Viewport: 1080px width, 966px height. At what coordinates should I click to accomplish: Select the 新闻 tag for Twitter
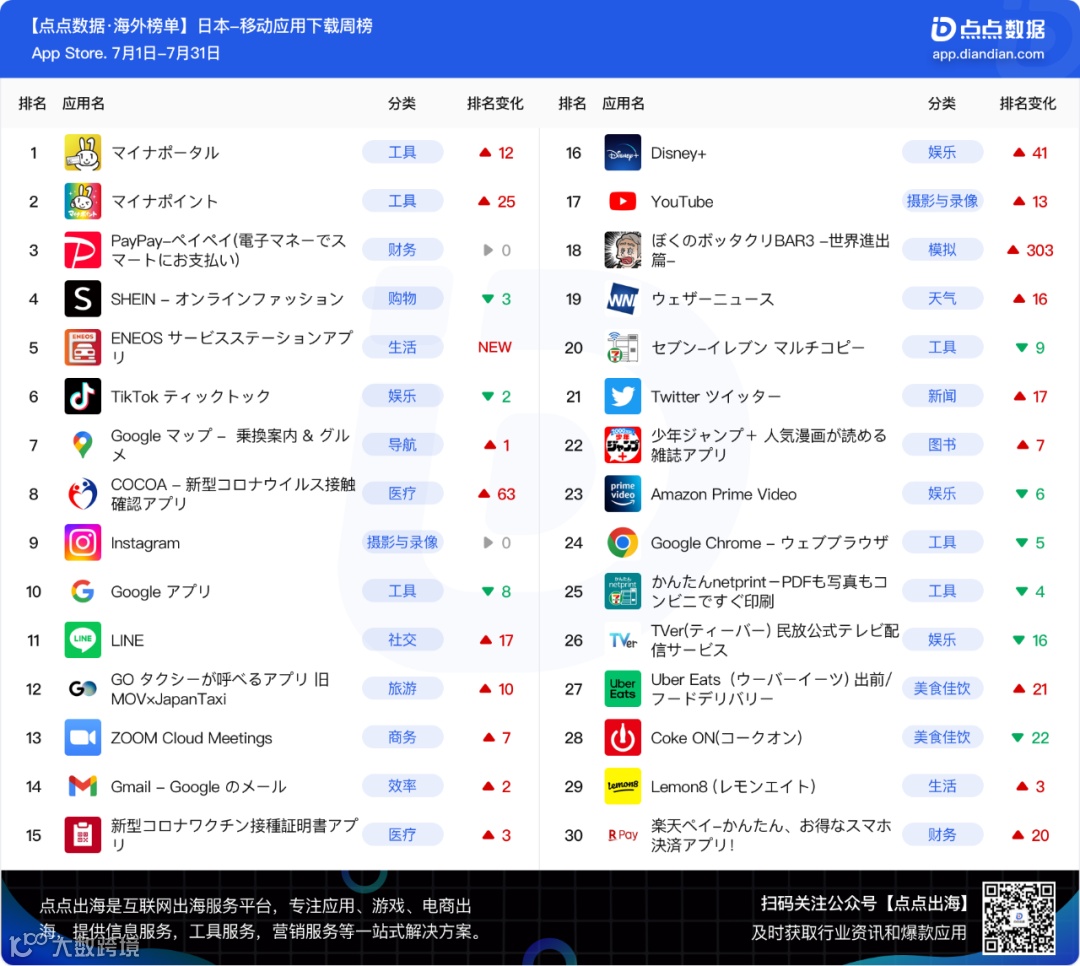(942, 395)
